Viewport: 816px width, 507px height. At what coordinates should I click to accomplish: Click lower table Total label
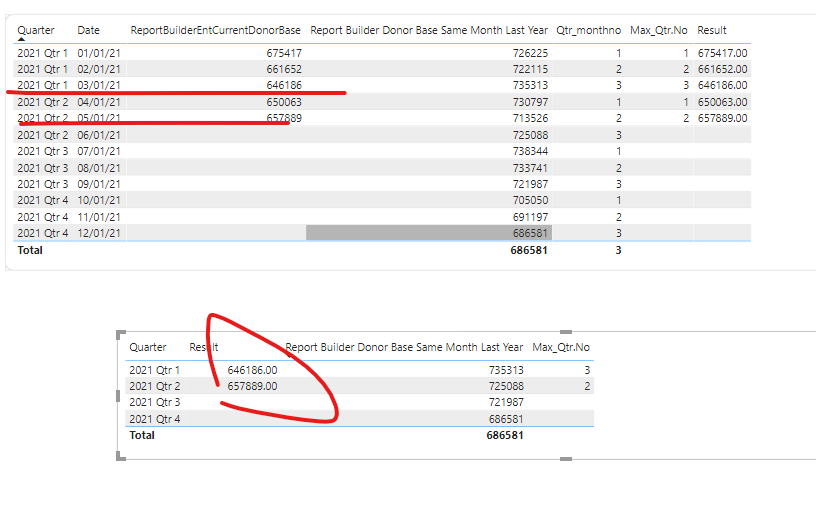point(142,435)
